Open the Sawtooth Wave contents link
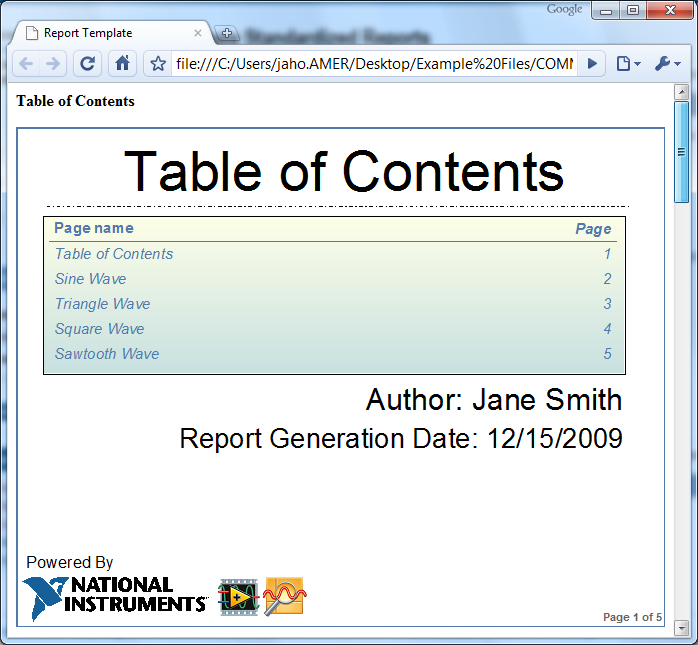The height and width of the screenshot is (645, 698). click(106, 354)
